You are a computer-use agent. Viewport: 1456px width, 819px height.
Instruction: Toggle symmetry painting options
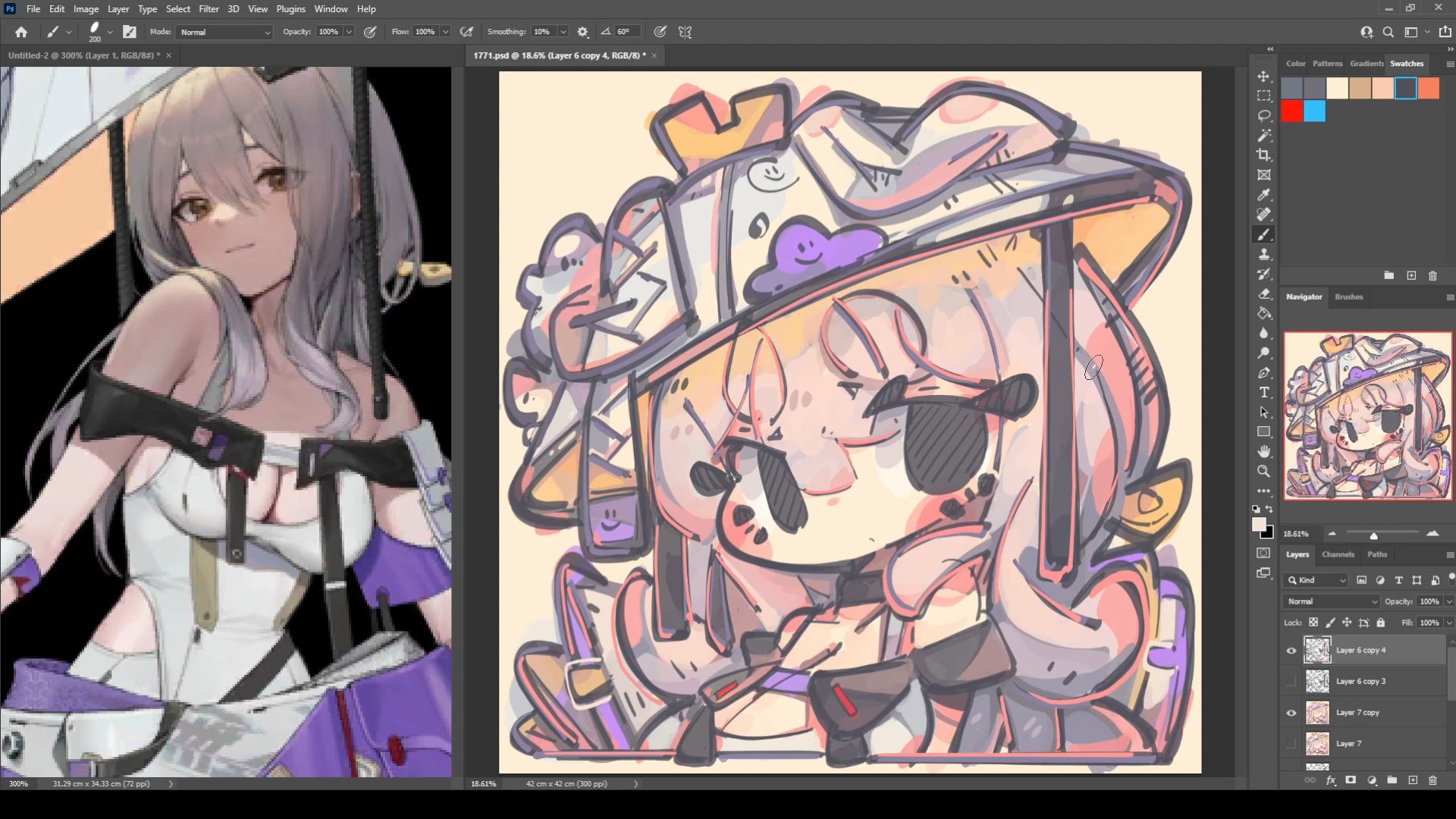[x=685, y=32]
